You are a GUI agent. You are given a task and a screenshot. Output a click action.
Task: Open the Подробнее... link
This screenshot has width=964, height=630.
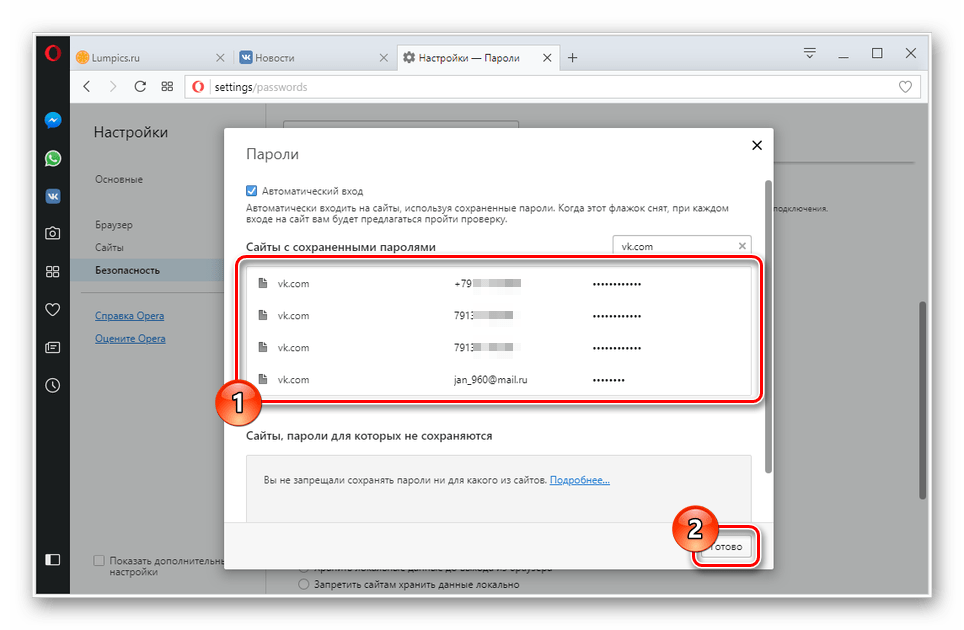click(x=580, y=480)
